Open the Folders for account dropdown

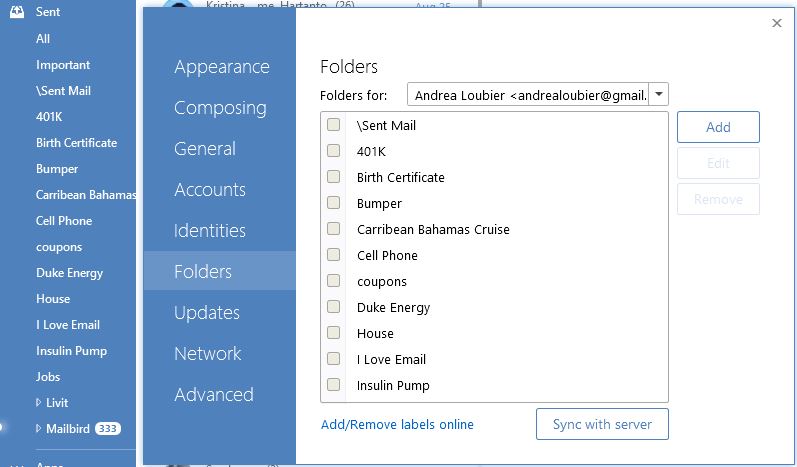click(659, 95)
